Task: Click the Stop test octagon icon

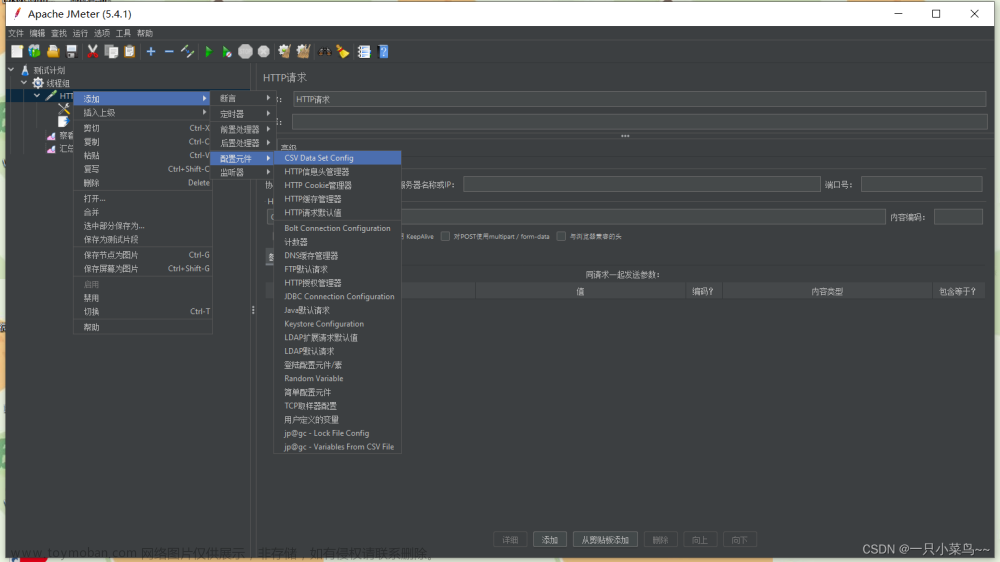Action: pyautogui.click(x=245, y=52)
